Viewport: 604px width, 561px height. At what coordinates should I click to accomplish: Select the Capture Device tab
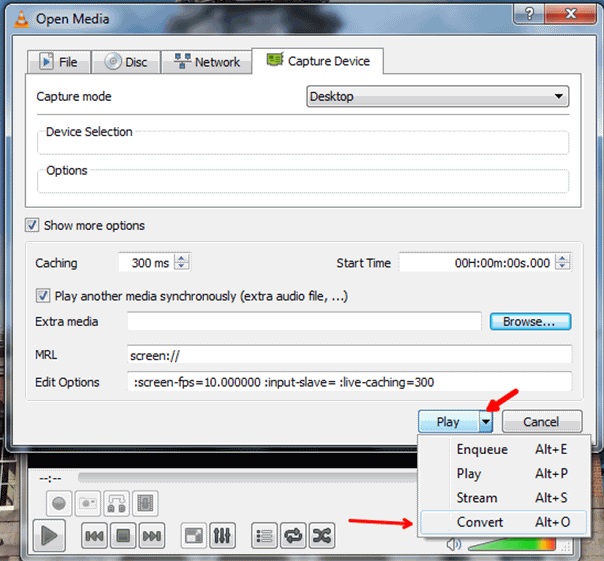click(x=318, y=61)
